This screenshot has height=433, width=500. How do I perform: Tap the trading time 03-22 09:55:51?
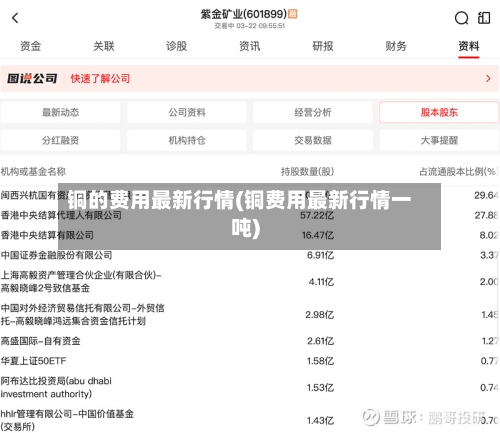click(261, 26)
